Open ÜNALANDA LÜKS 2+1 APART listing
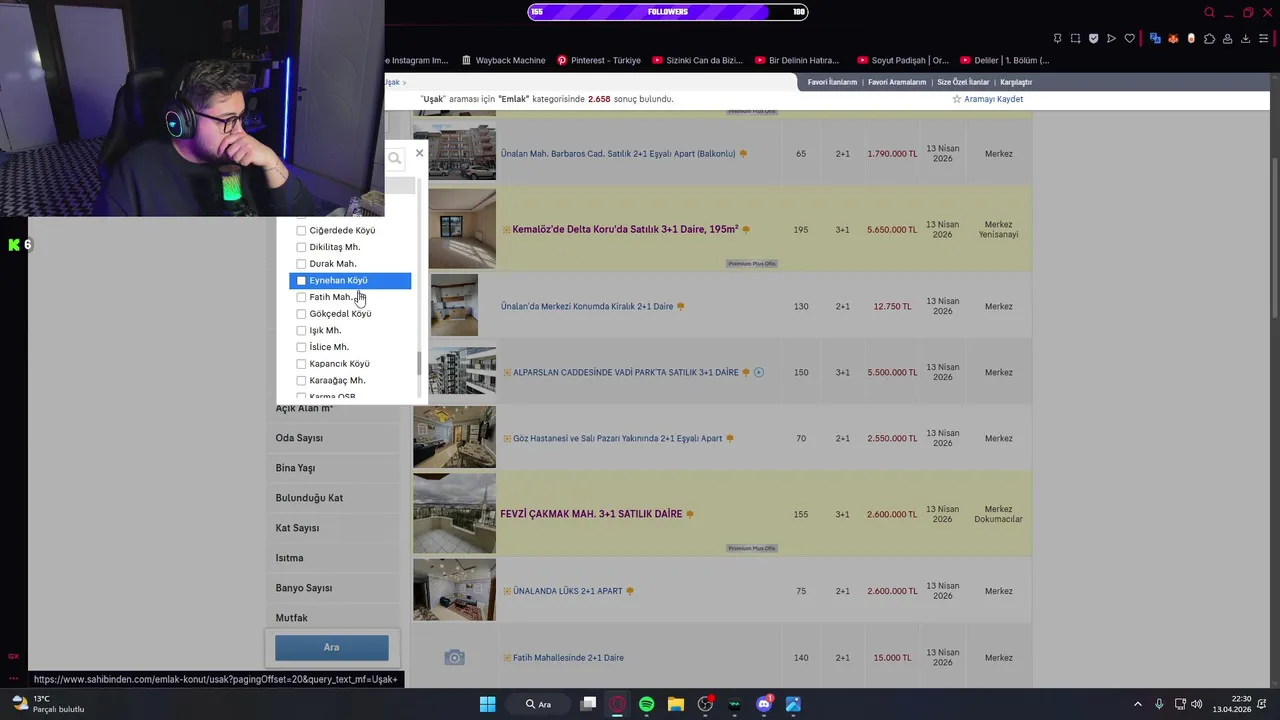Image resolution: width=1280 pixels, height=720 pixels. coord(568,591)
